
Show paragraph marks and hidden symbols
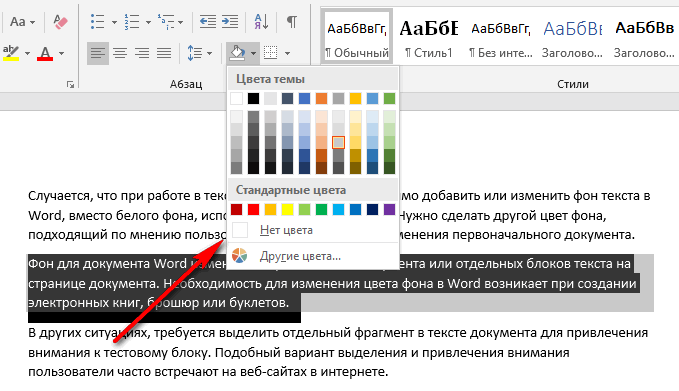(292, 21)
